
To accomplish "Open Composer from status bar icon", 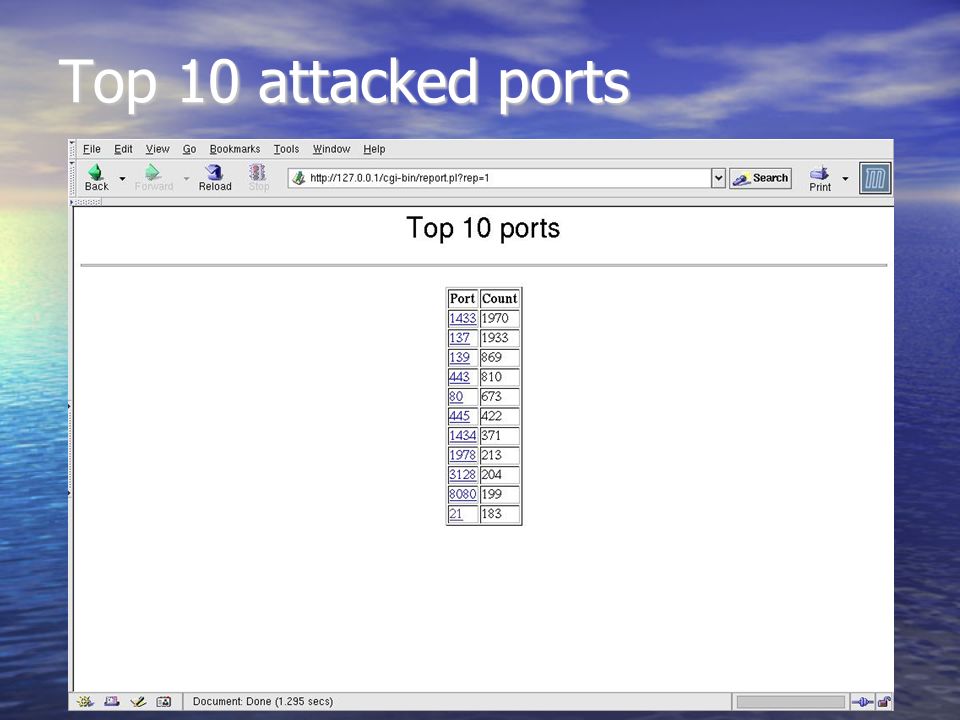I will [138, 702].
